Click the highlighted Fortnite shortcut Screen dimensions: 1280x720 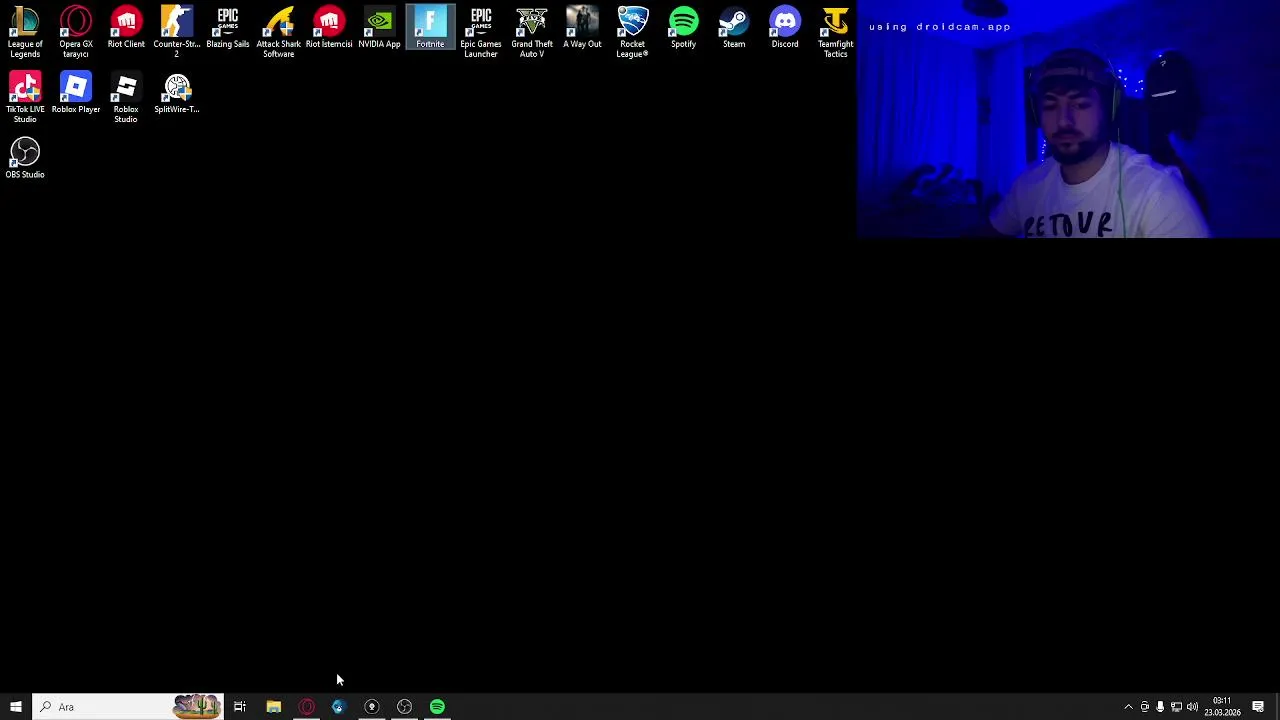[x=430, y=28]
